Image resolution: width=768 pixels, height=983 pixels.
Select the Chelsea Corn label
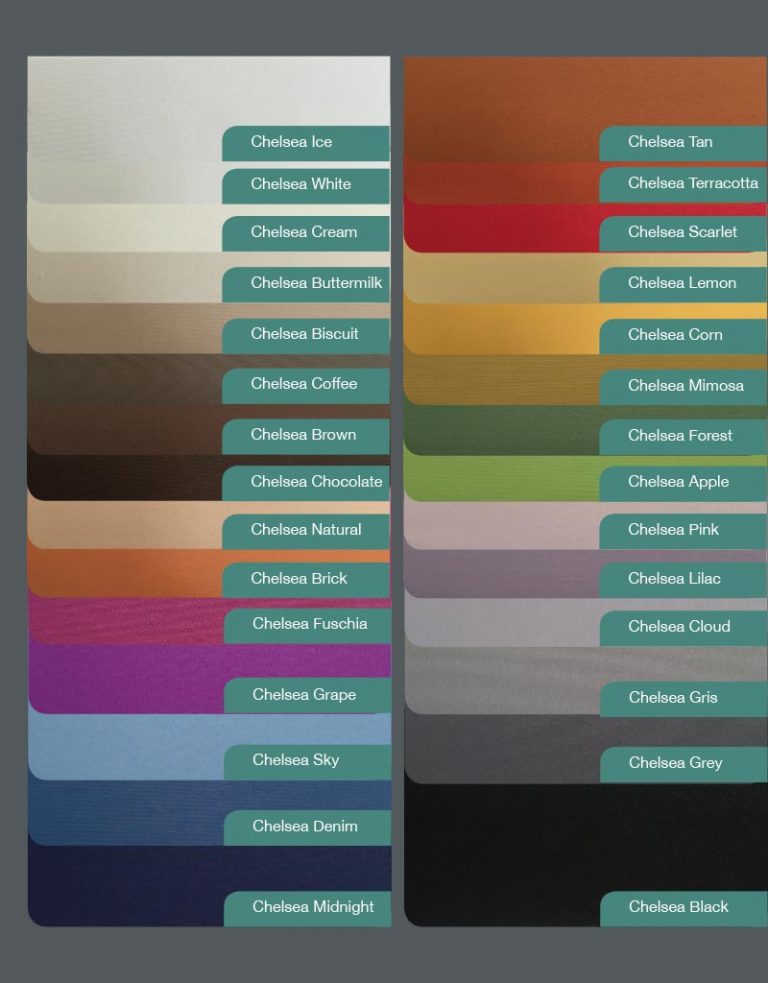click(683, 336)
